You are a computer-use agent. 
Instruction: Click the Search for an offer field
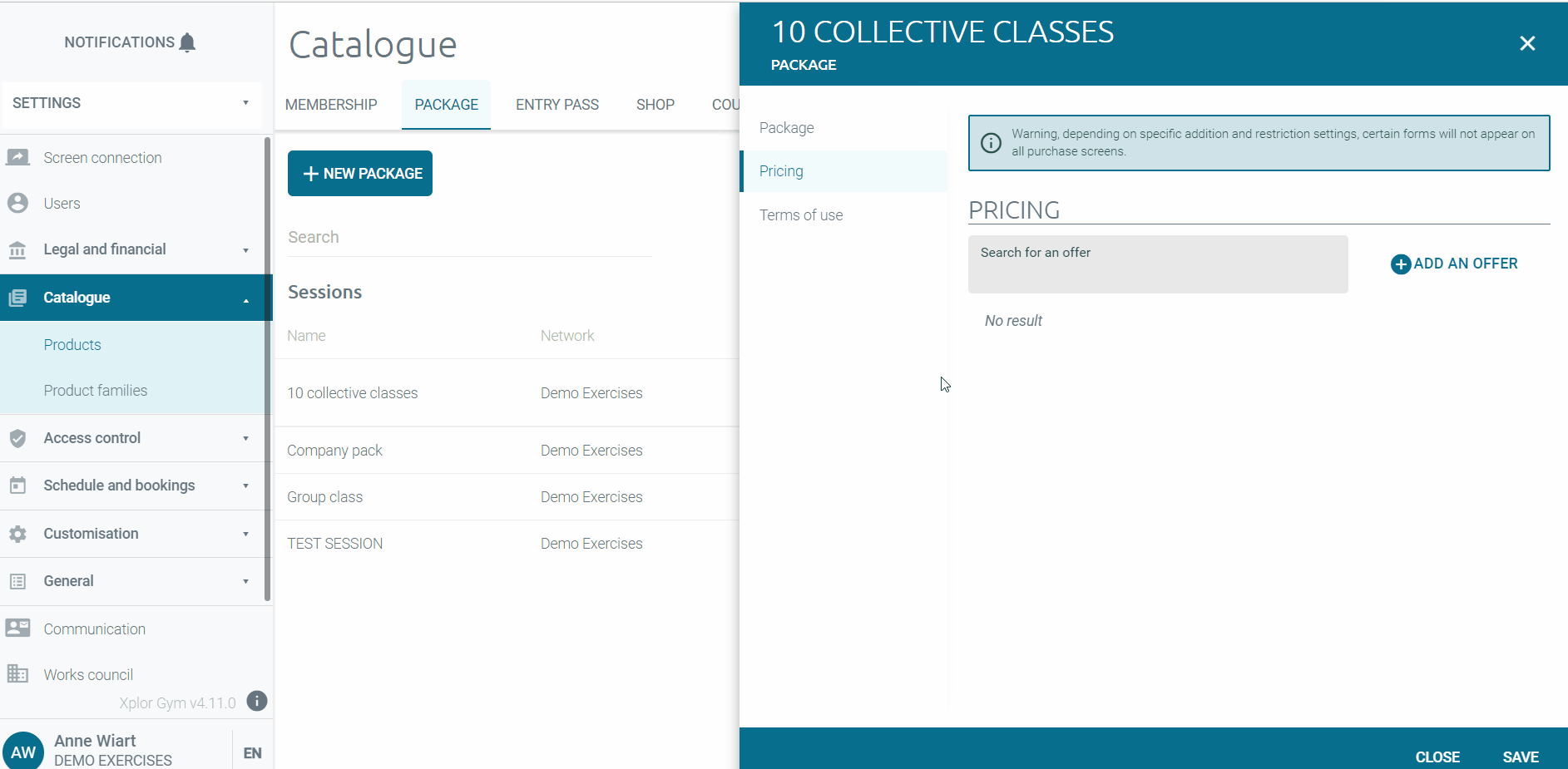(x=1157, y=264)
